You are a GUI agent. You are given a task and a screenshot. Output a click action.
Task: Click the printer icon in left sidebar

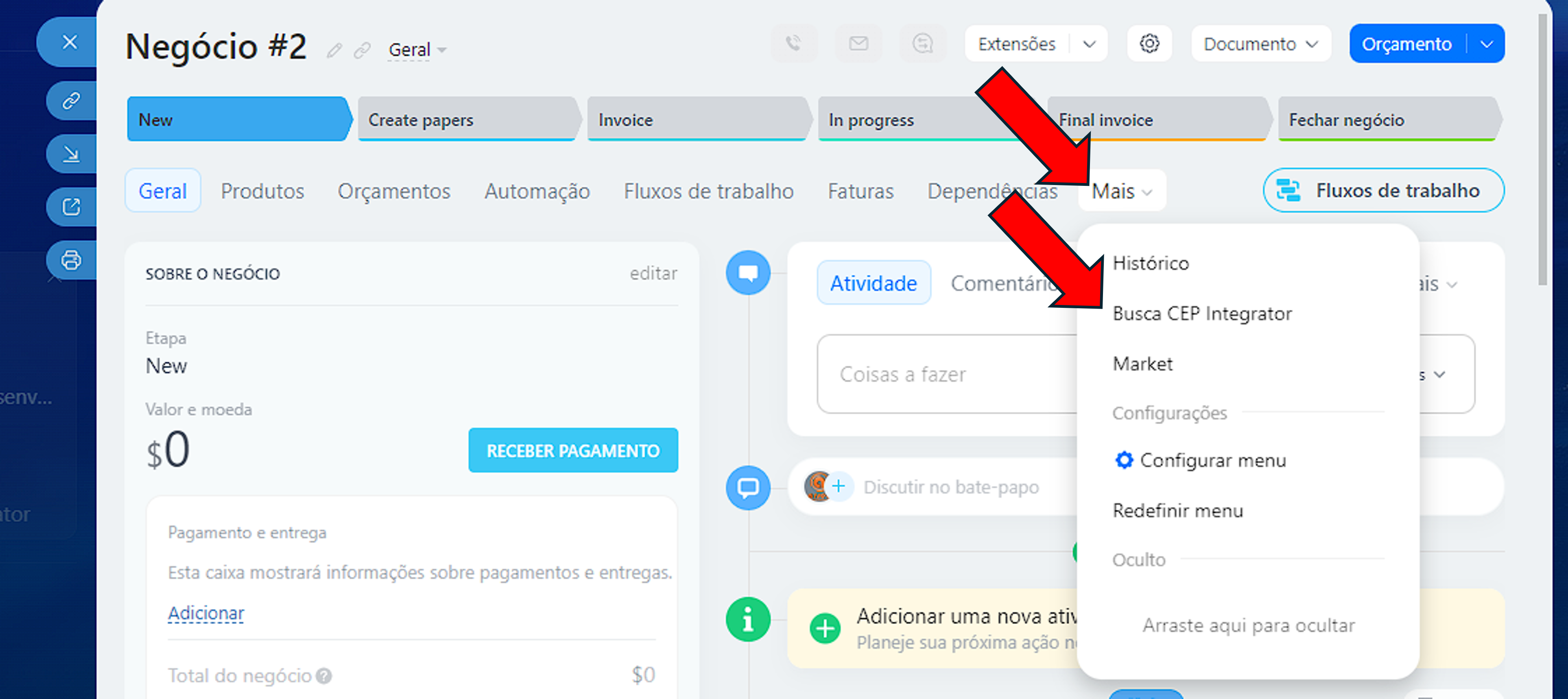tap(71, 260)
